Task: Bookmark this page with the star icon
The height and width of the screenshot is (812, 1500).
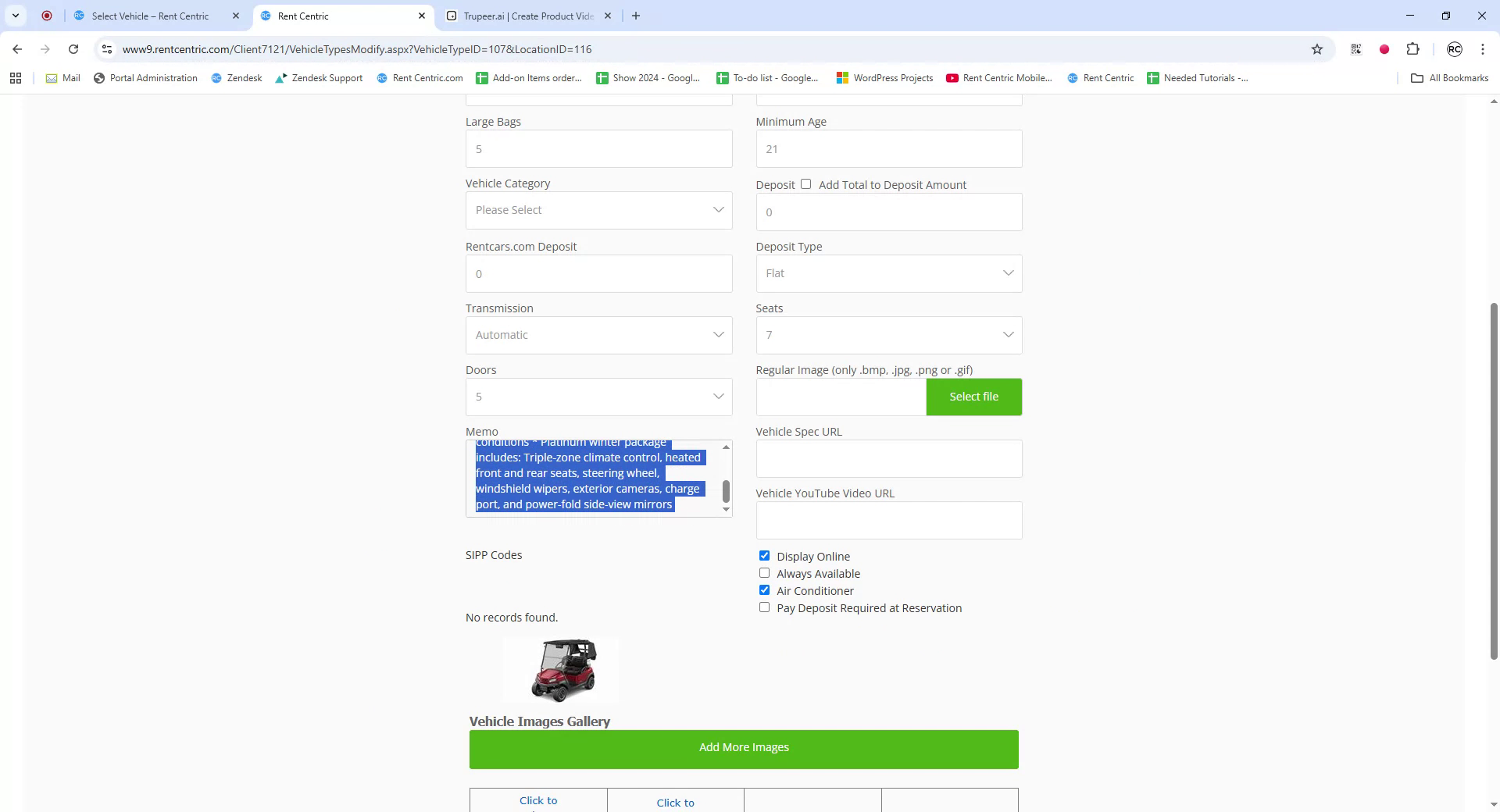Action: click(x=1318, y=48)
